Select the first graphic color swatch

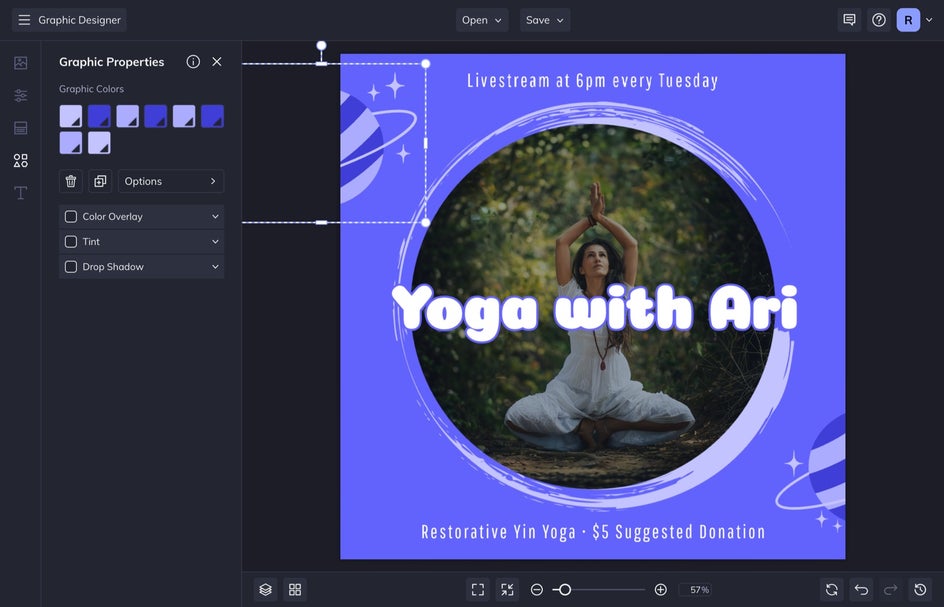[x=71, y=116]
